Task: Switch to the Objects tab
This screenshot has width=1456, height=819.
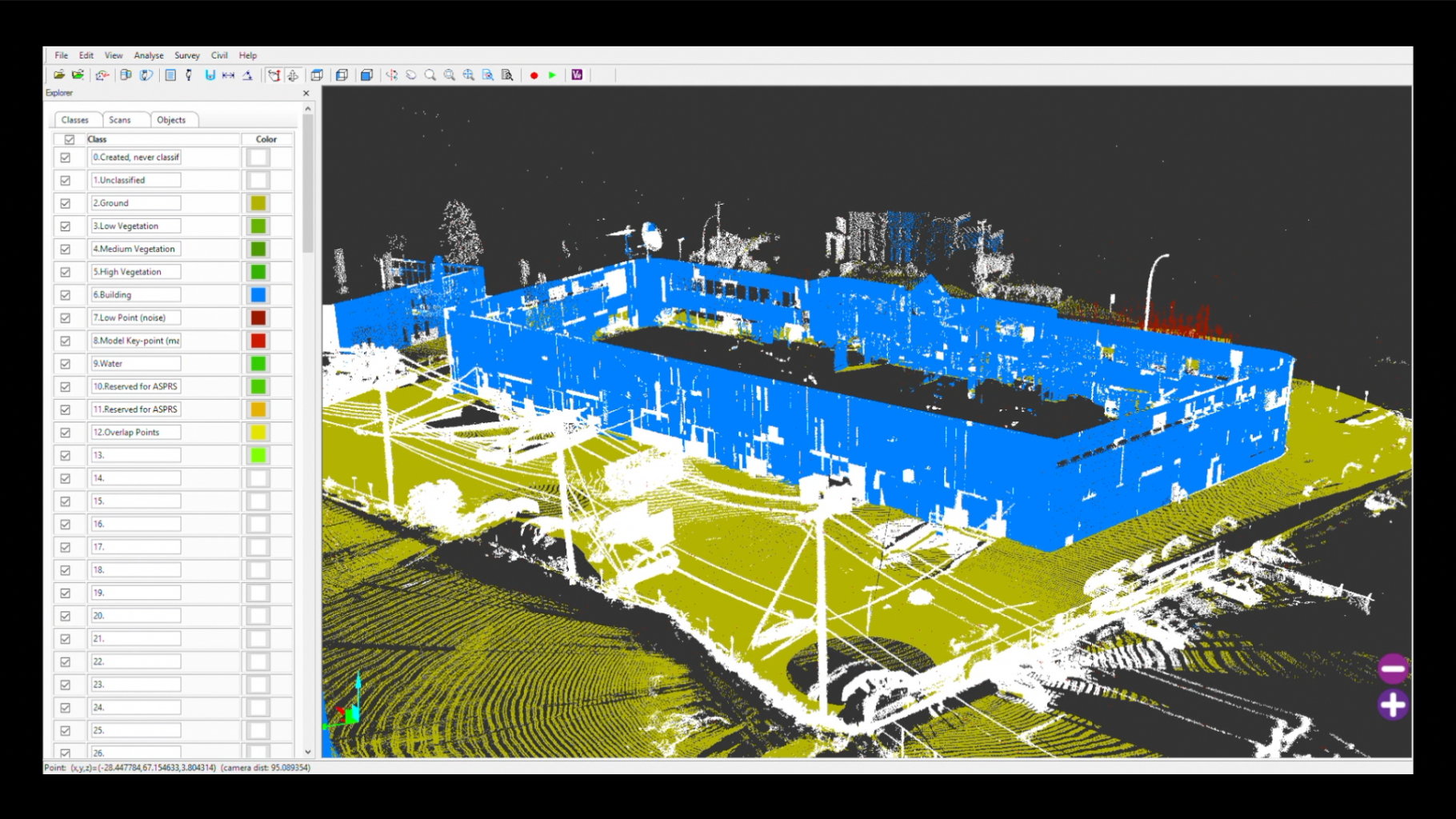Action: coord(171,120)
